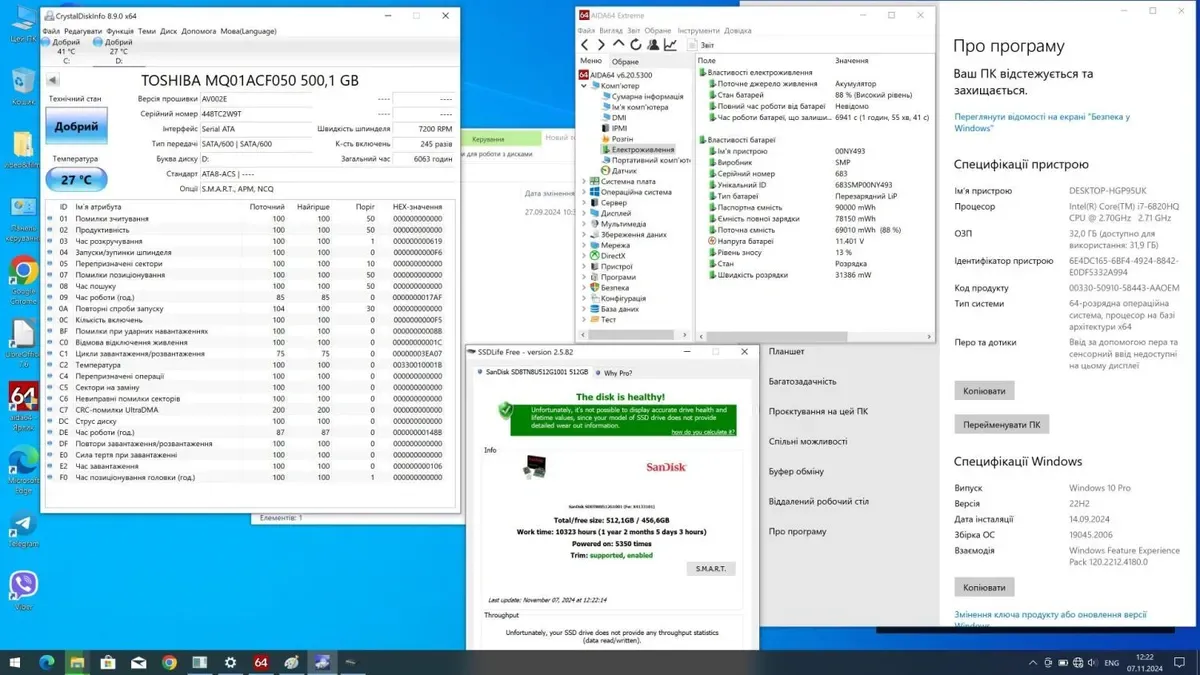Open the Why Pro? tab in SSDLife
The width and height of the screenshot is (1200, 675).
click(x=616, y=373)
